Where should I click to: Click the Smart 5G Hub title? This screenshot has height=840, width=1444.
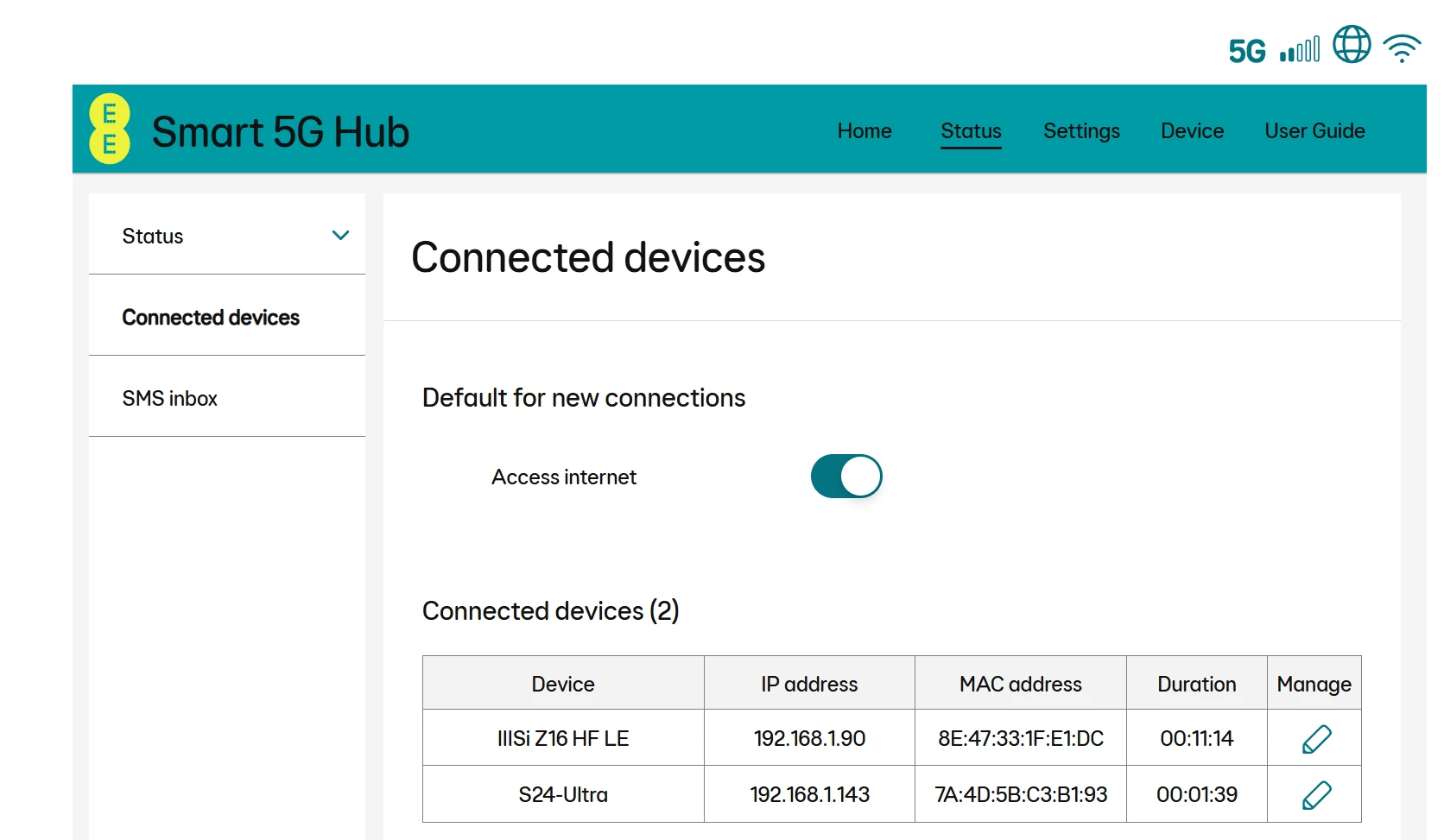pos(281,132)
